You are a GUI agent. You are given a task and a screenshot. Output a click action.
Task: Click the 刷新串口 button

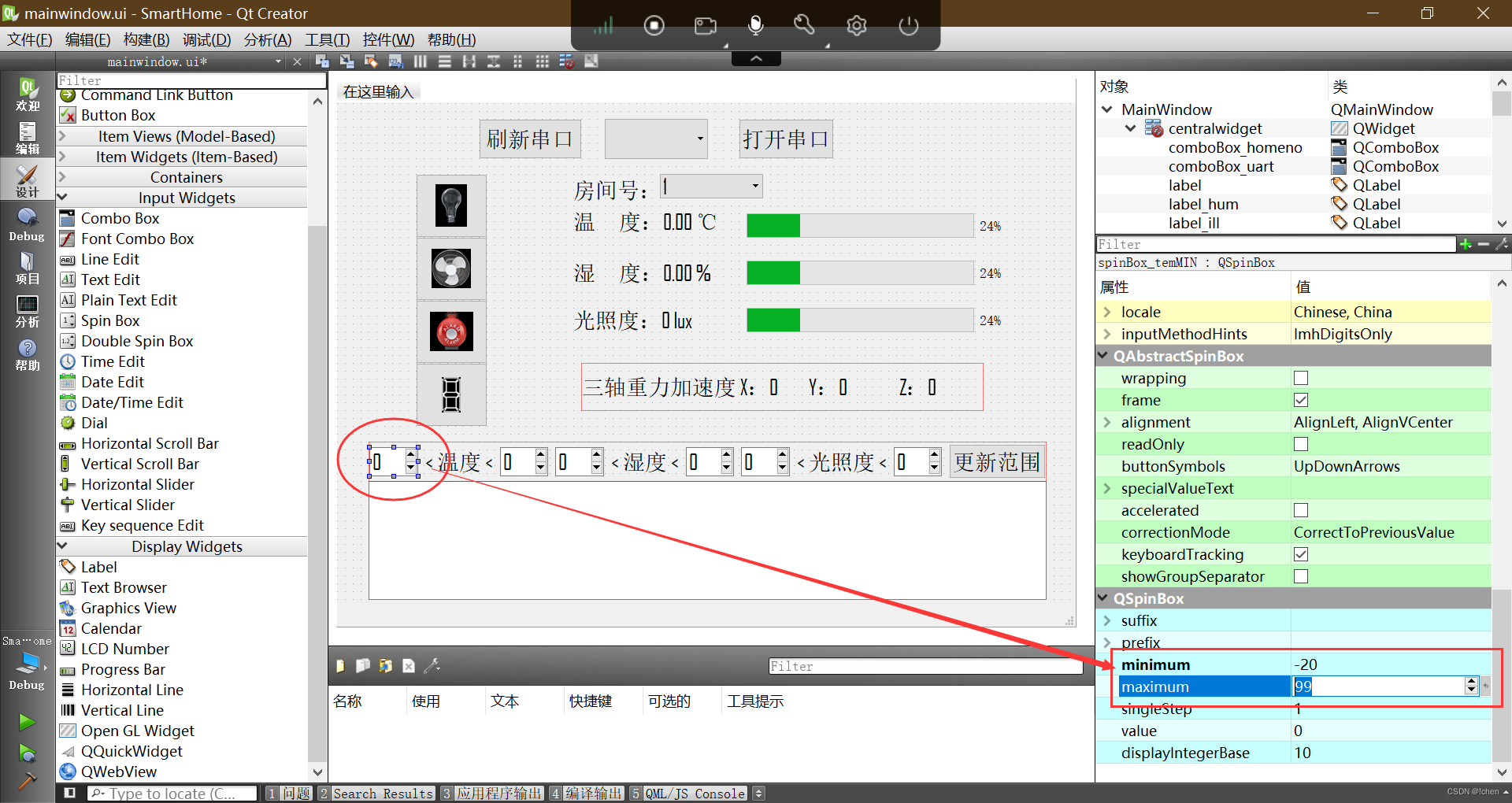[530, 139]
